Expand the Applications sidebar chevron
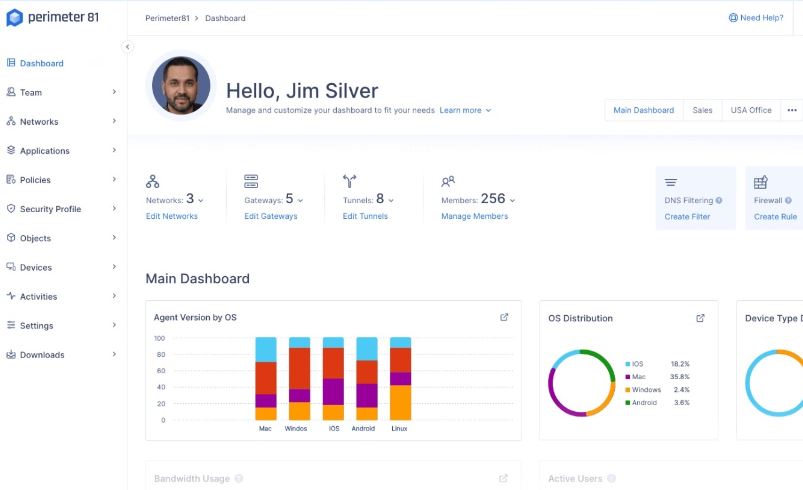The height and width of the screenshot is (490, 803). [x=114, y=150]
